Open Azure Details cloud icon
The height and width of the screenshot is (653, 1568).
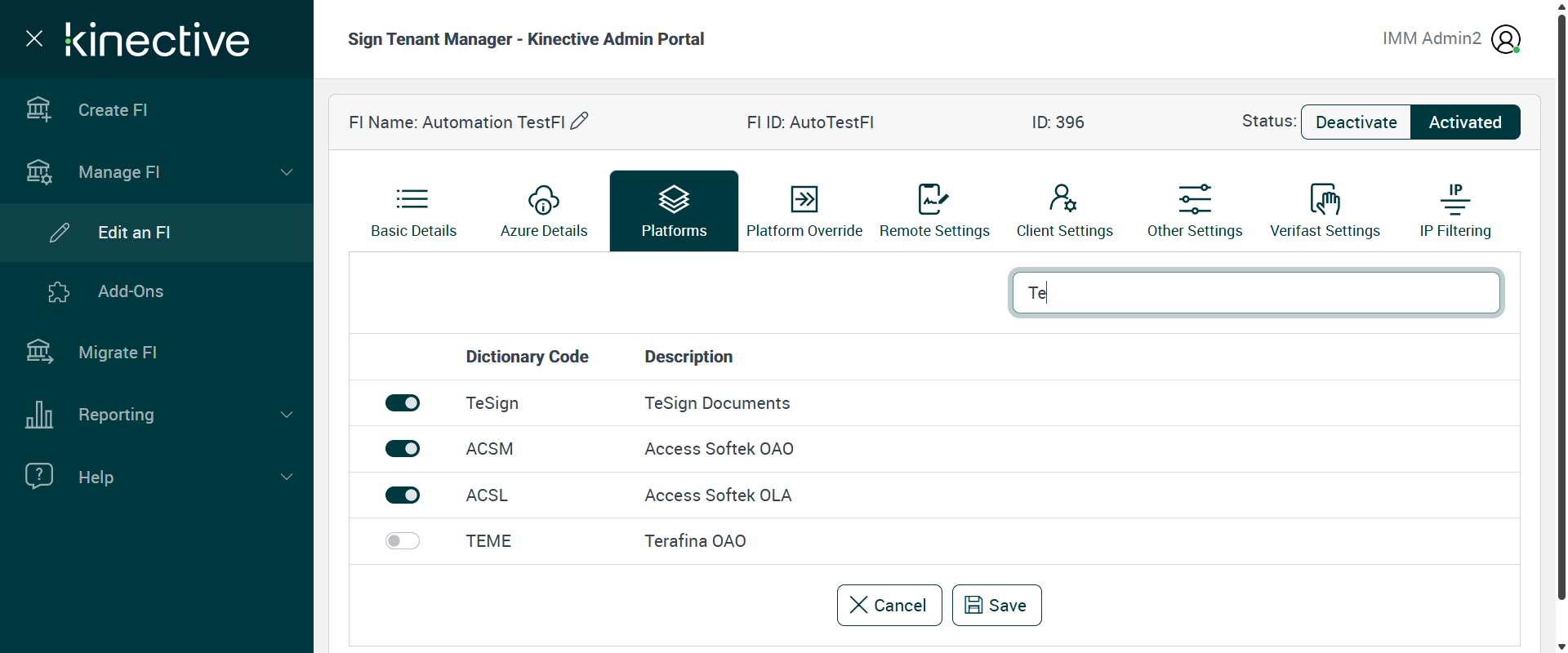pyautogui.click(x=544, y=199)
